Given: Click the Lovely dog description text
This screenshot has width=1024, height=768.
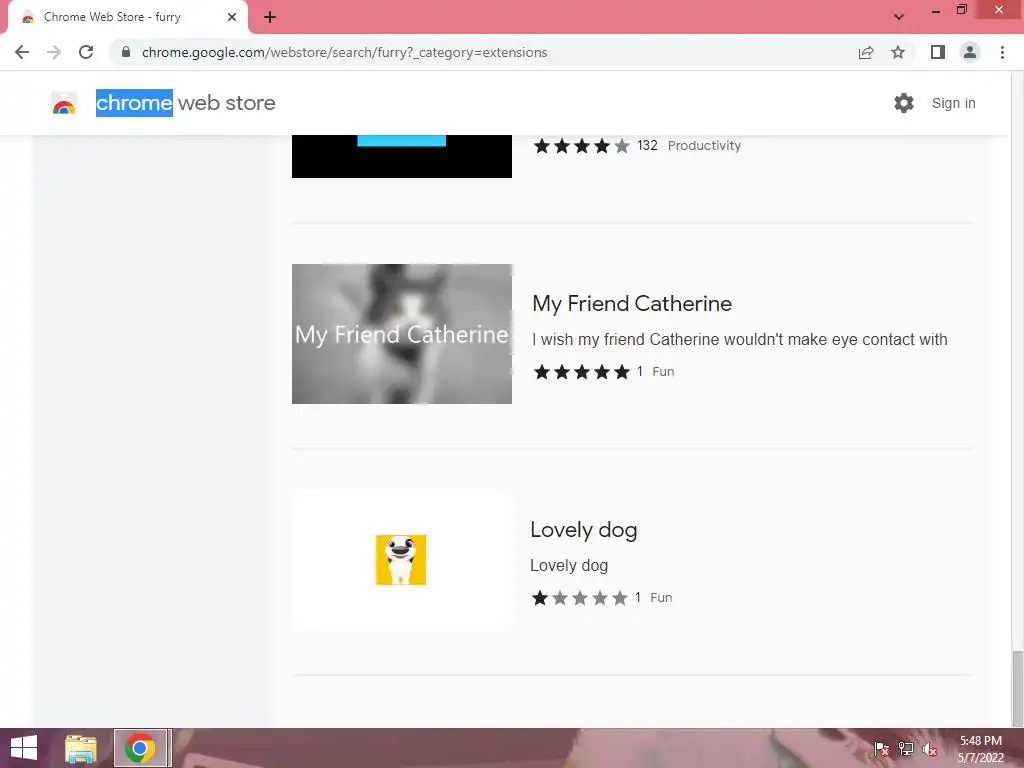Looking at the screenshot, I should coord(569,566).
